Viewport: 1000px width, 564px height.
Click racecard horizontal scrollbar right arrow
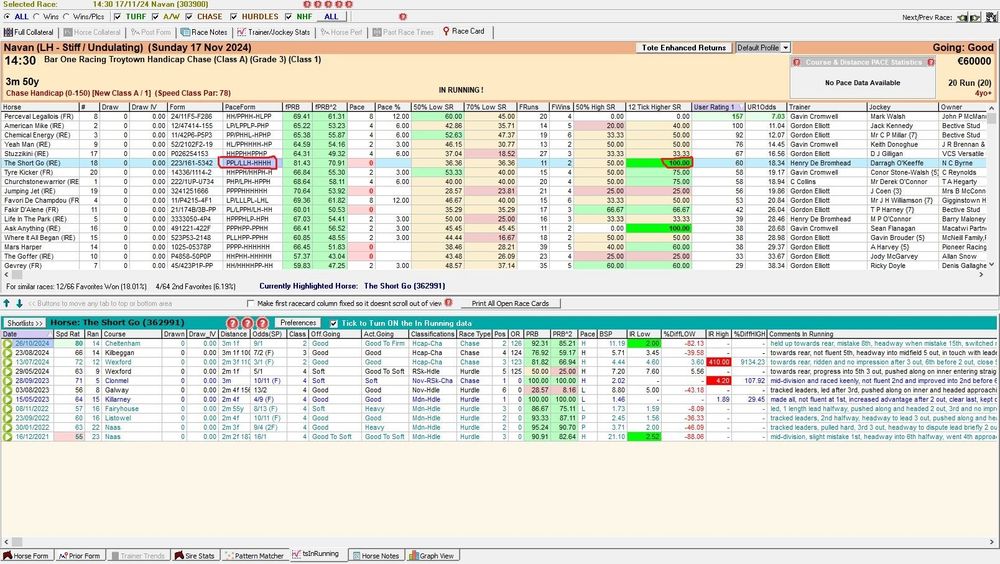pos(981,275)
